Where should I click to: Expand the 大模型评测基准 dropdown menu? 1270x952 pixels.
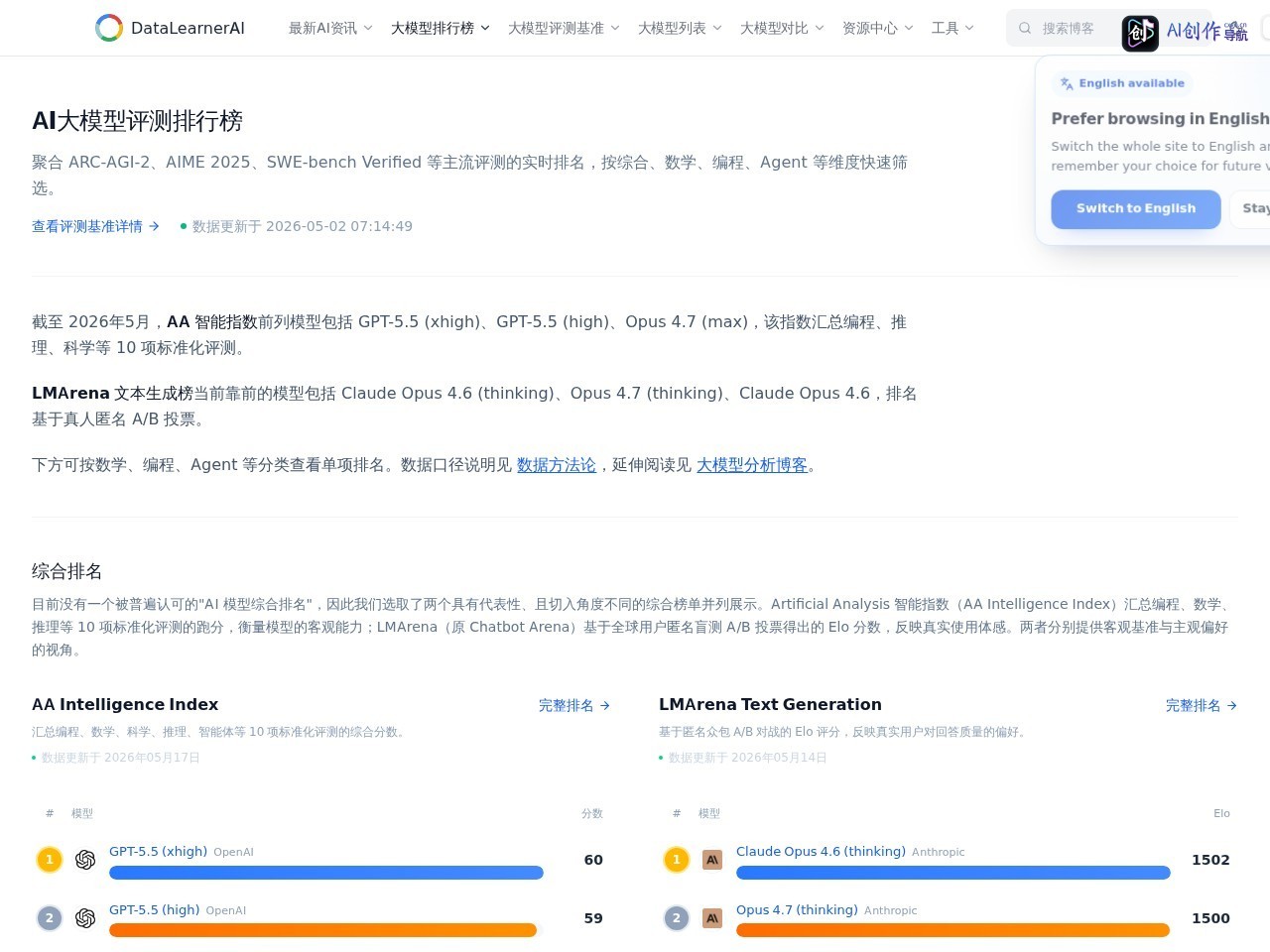564,28
